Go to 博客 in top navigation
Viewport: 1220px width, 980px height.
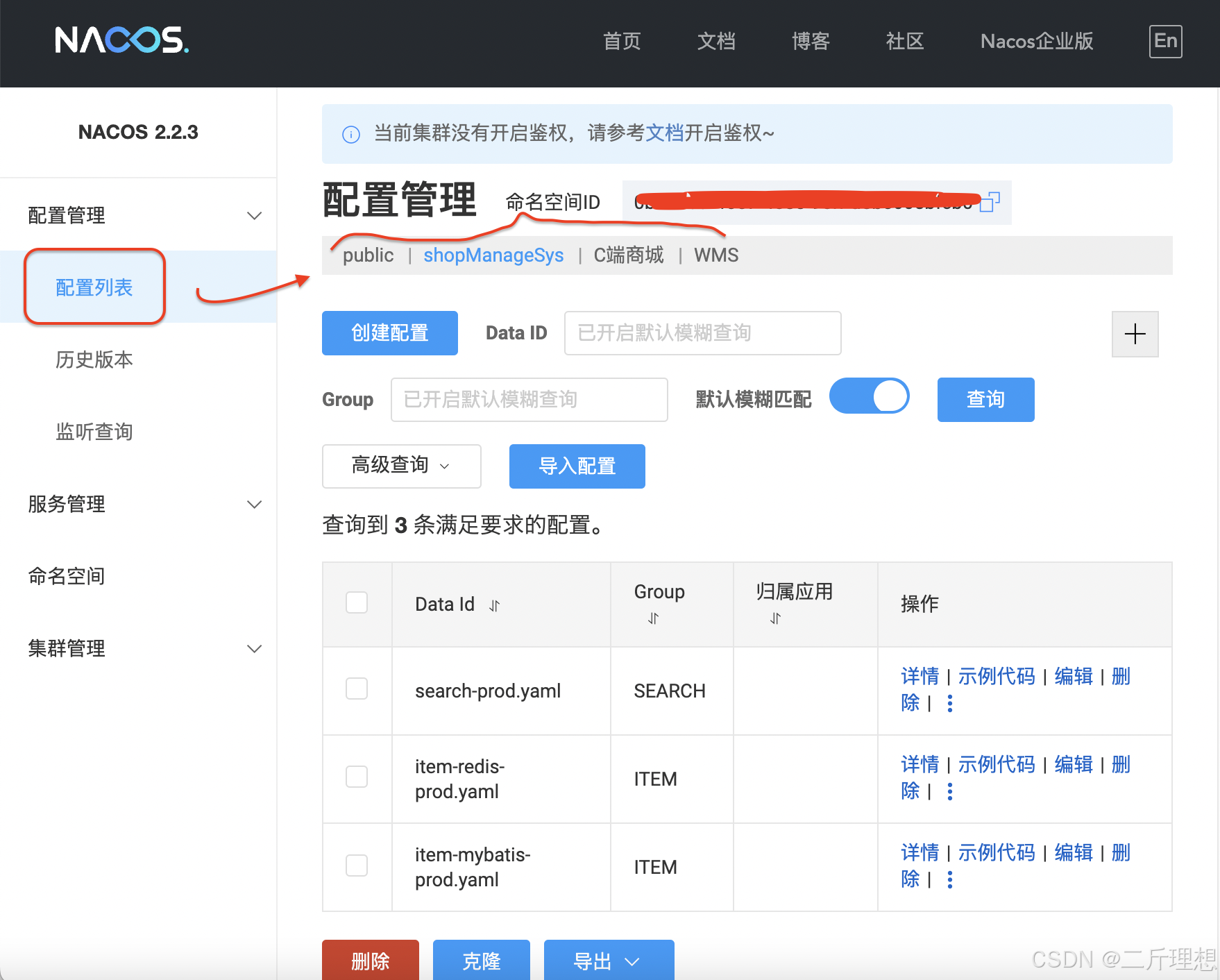(x=811, y=41)
